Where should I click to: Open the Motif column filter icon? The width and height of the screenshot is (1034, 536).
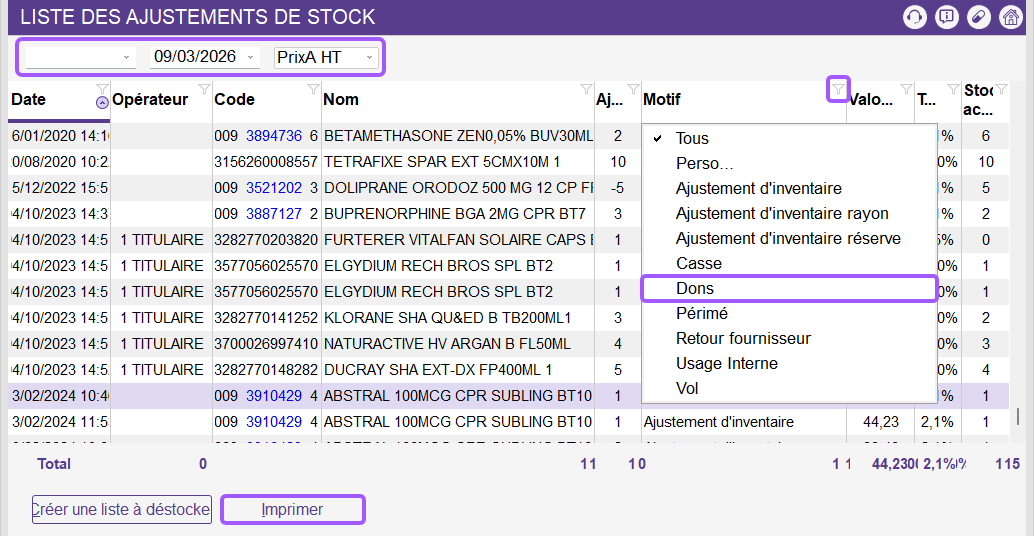(838, 89)
